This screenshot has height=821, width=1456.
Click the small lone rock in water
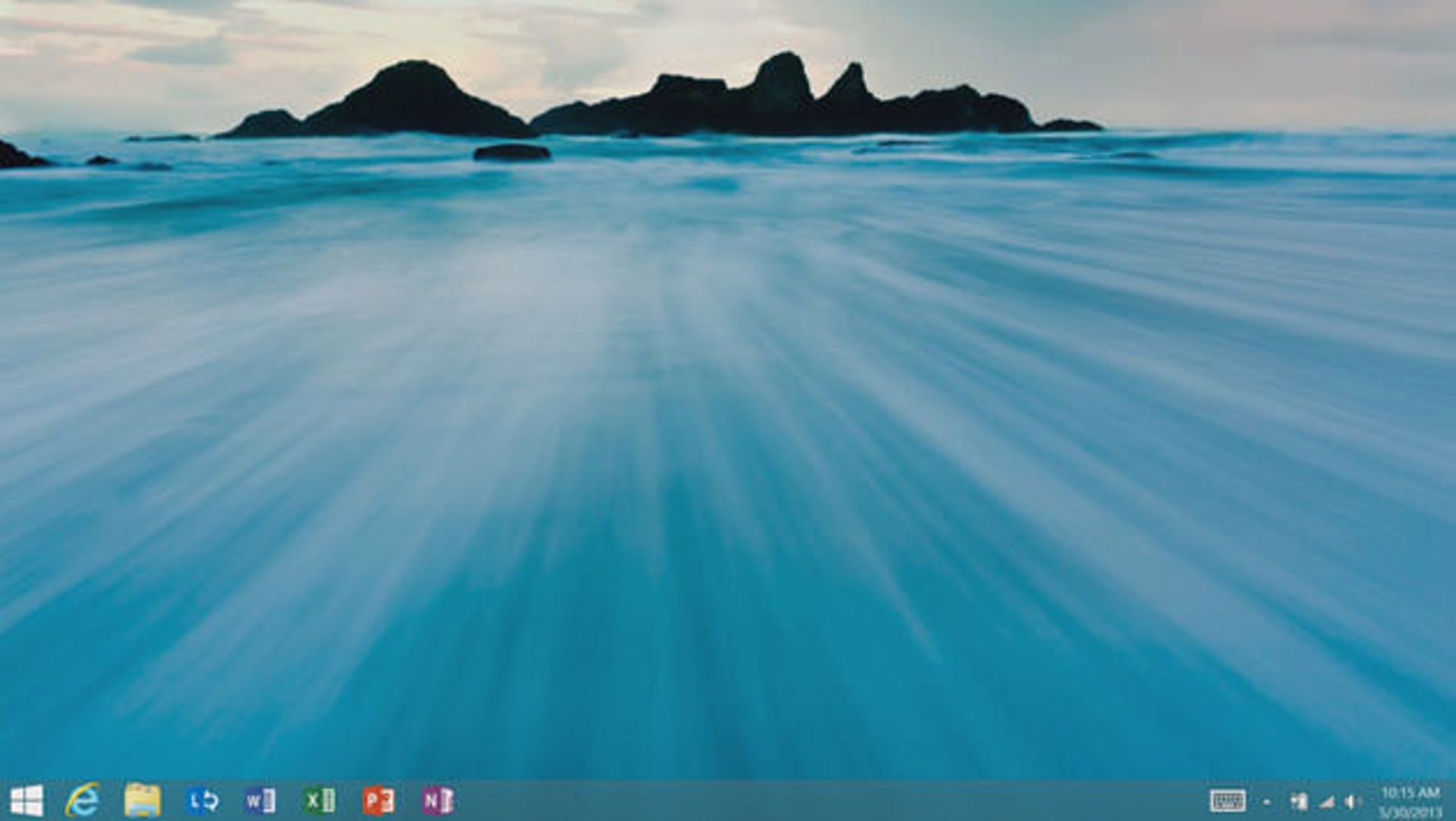click(512, 153)
